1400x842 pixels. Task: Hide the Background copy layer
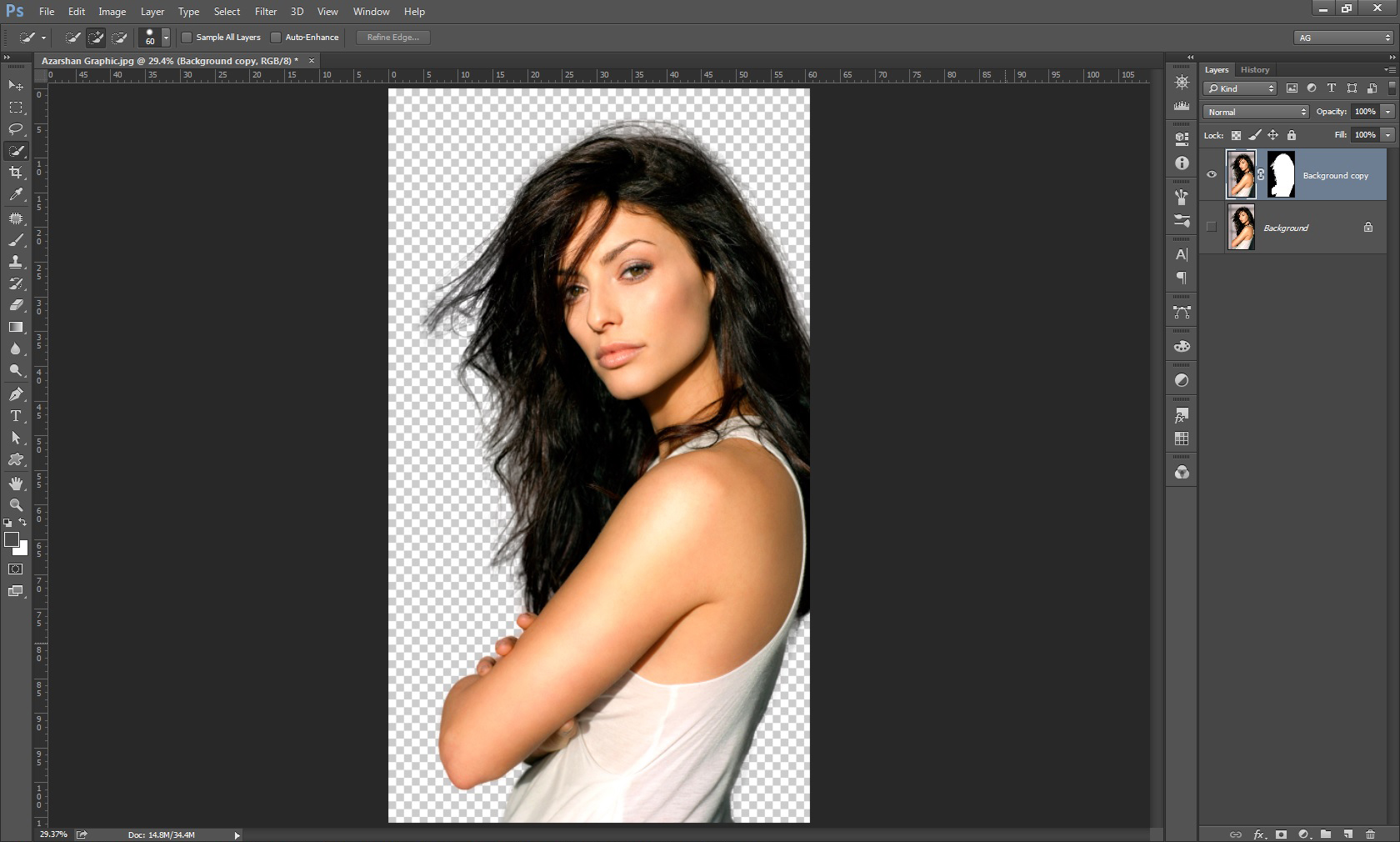click(1212, 175)
